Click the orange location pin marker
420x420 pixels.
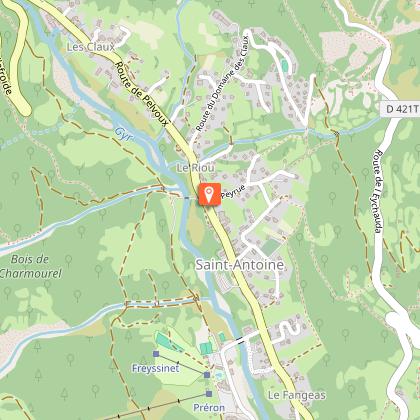pos(210,194)
